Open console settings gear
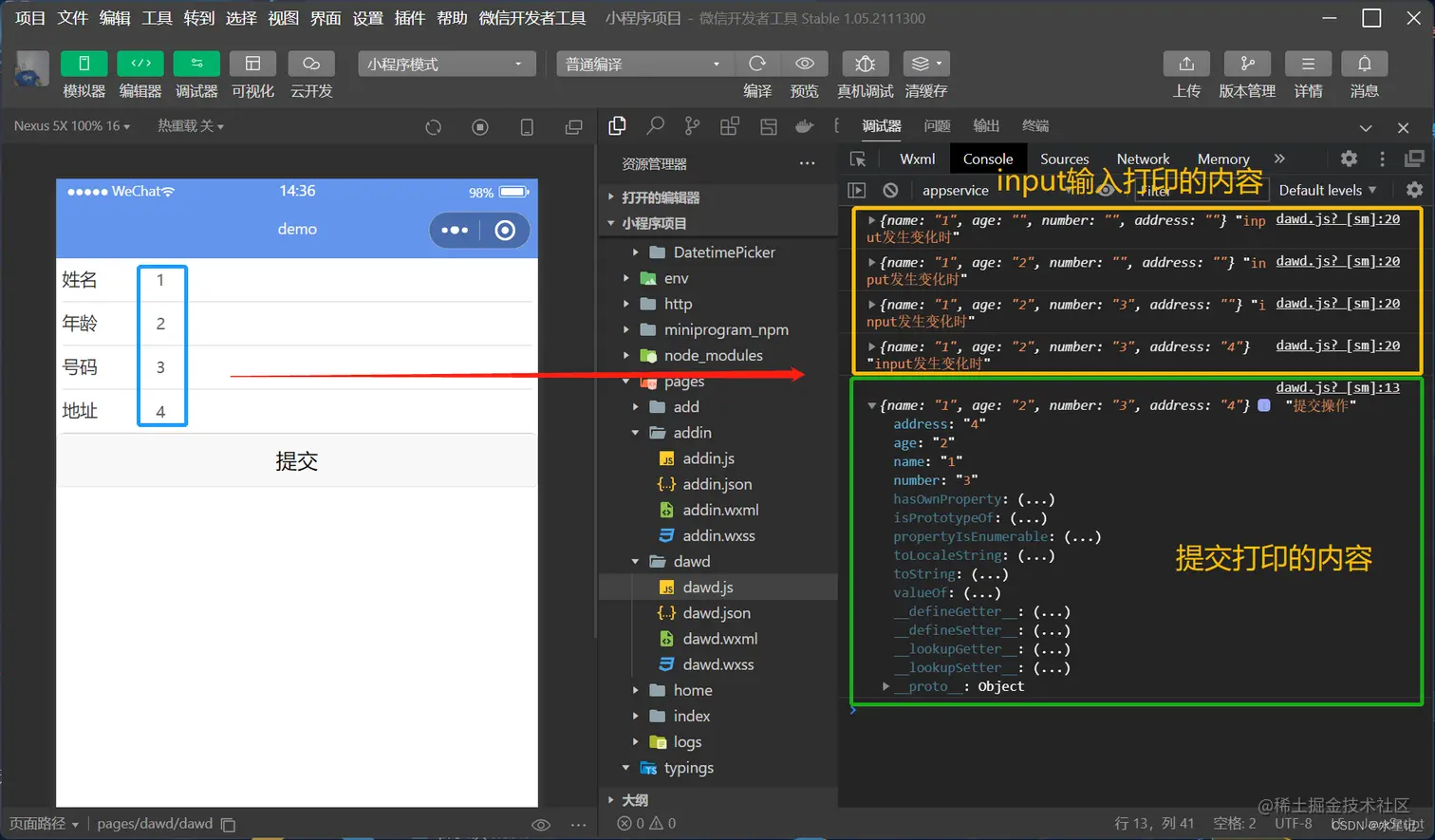This screenshot has height=840, width=1435. [1414, 190]
